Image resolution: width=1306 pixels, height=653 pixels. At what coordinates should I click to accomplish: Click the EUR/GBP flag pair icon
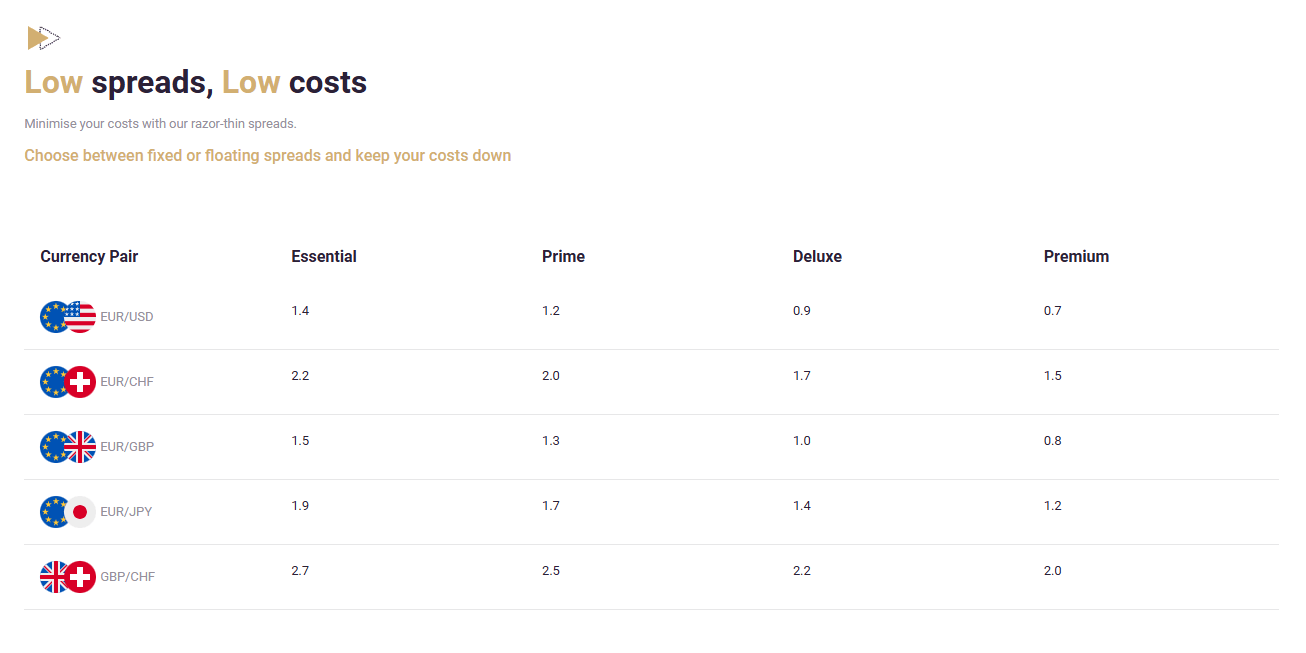(x=68, y=447)
